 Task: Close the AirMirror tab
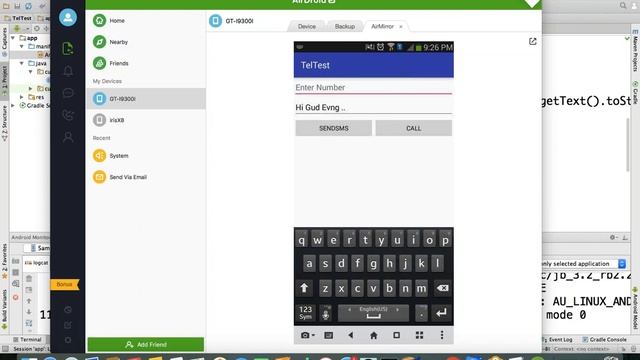pyautogui.click(x=401, y=27)
